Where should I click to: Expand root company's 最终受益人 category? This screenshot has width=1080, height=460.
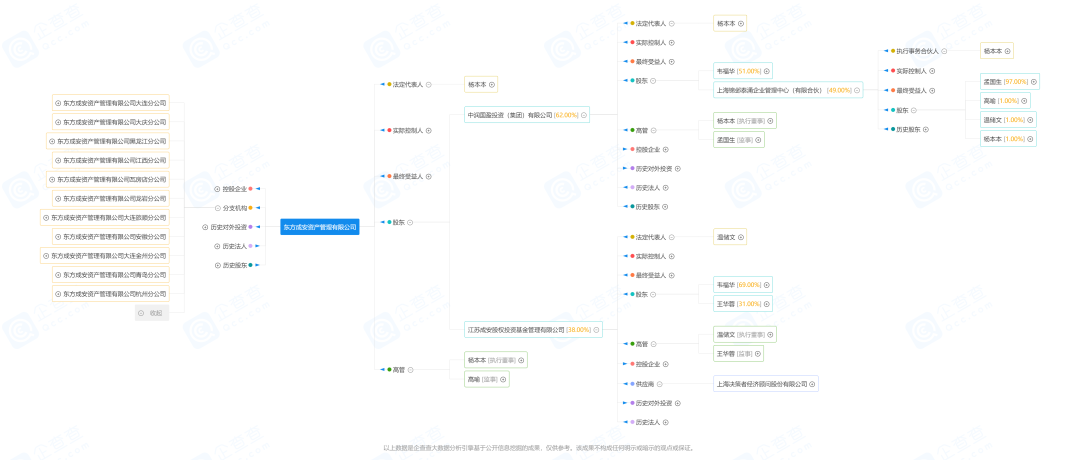pyautogui.click(x=428, y=176)
